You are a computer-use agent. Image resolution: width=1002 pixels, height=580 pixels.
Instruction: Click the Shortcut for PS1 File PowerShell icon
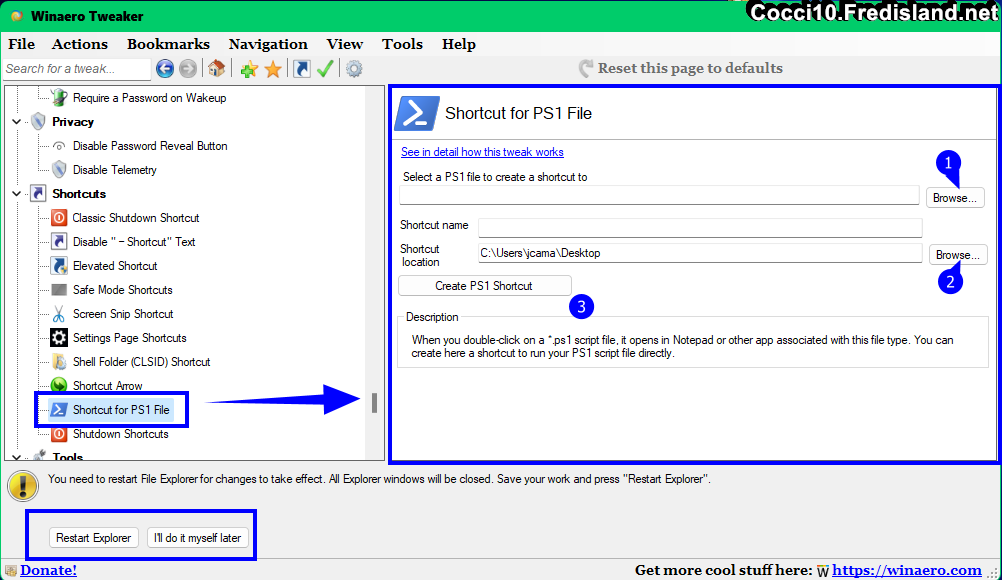click(59, 409)
